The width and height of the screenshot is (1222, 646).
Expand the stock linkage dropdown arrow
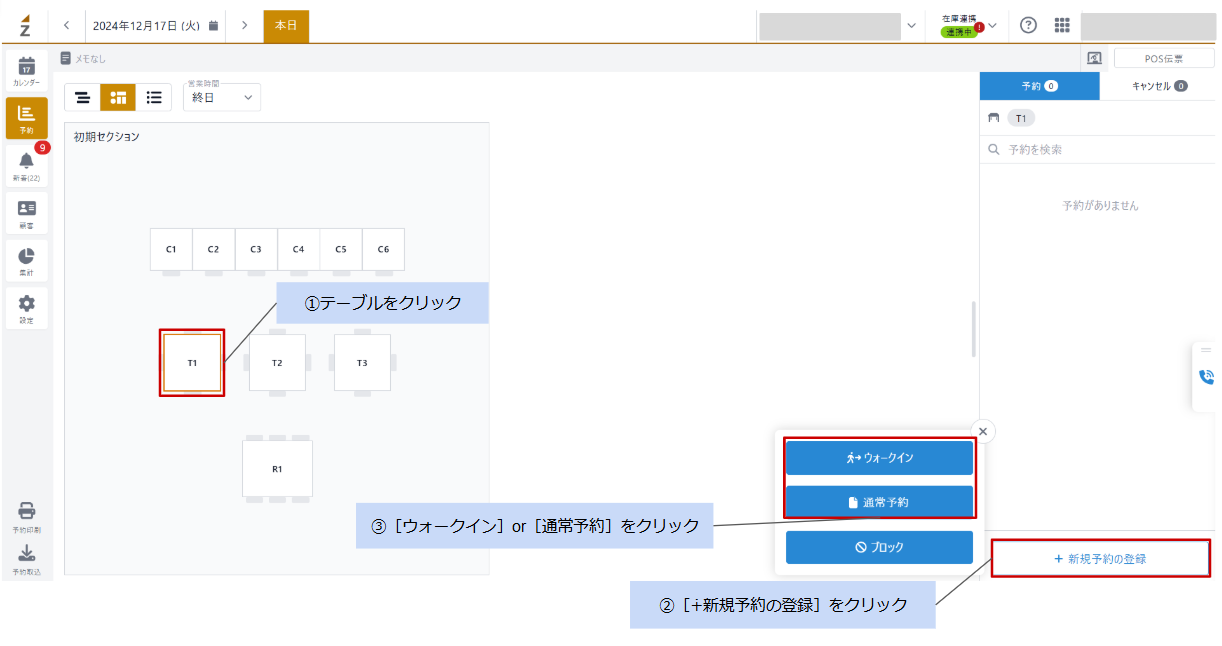992,25
